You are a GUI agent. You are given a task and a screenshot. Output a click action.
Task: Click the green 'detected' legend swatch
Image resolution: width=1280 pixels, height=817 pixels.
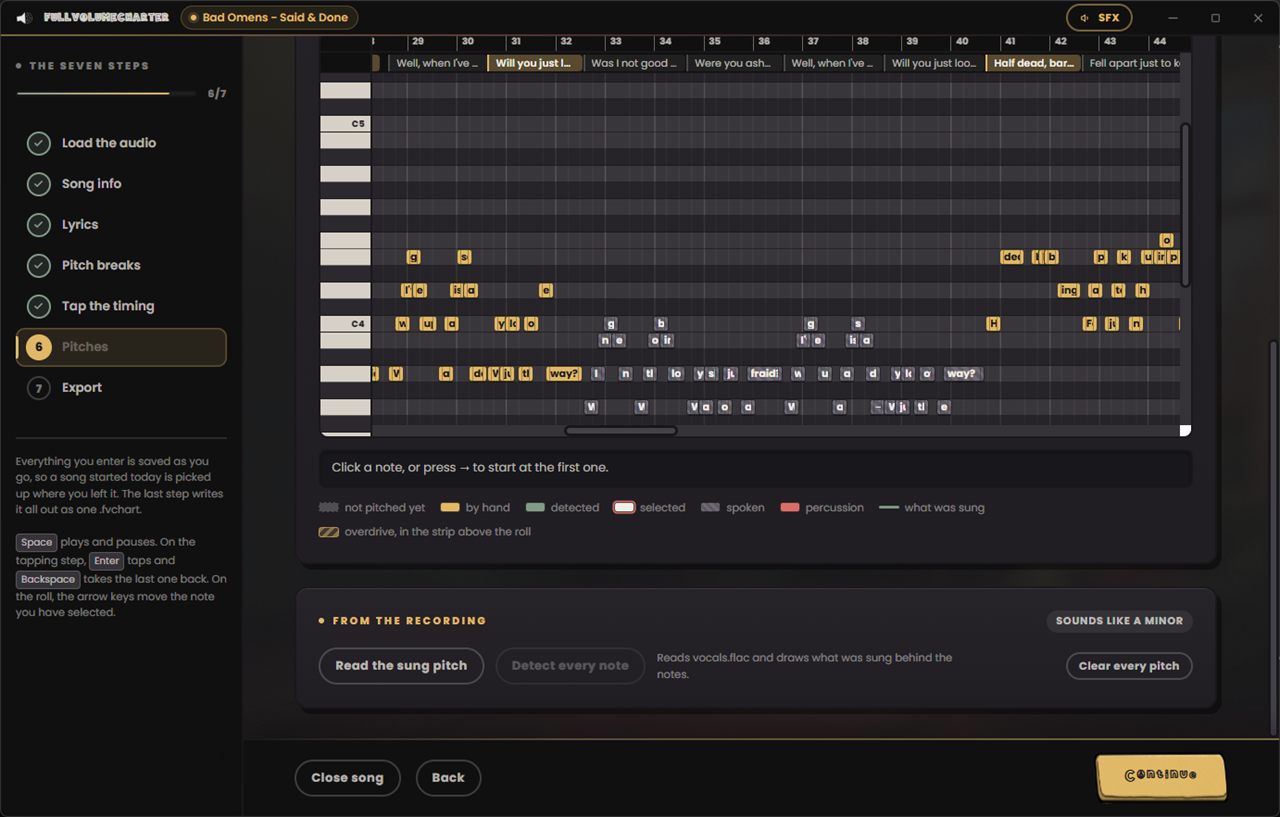[x=536, y=508]
